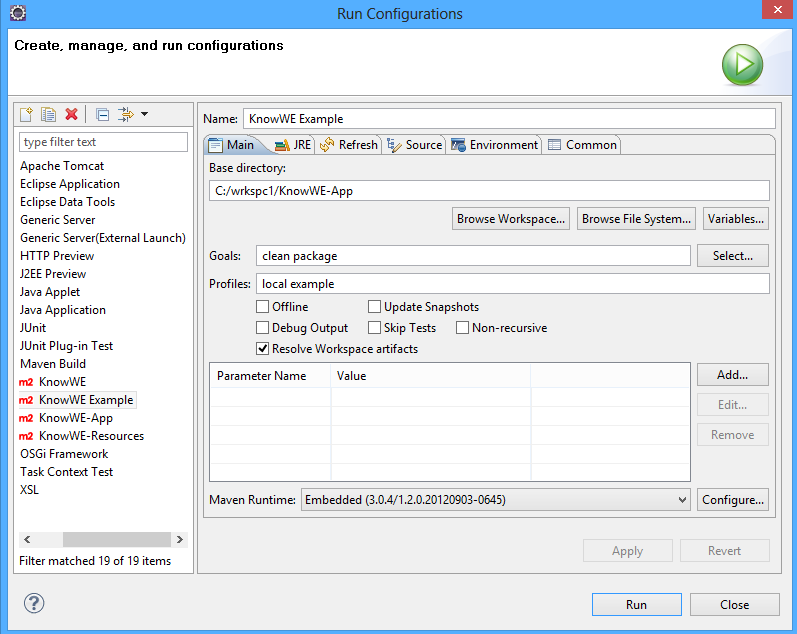Click the Profiles input field
This screenshot has width=797, height=634.
coord(513,284)
